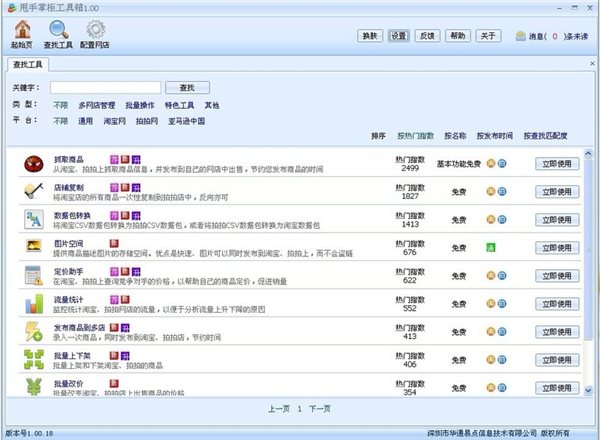
Task: Close the 查找工具 tab panel
Action: pos(592,64)
